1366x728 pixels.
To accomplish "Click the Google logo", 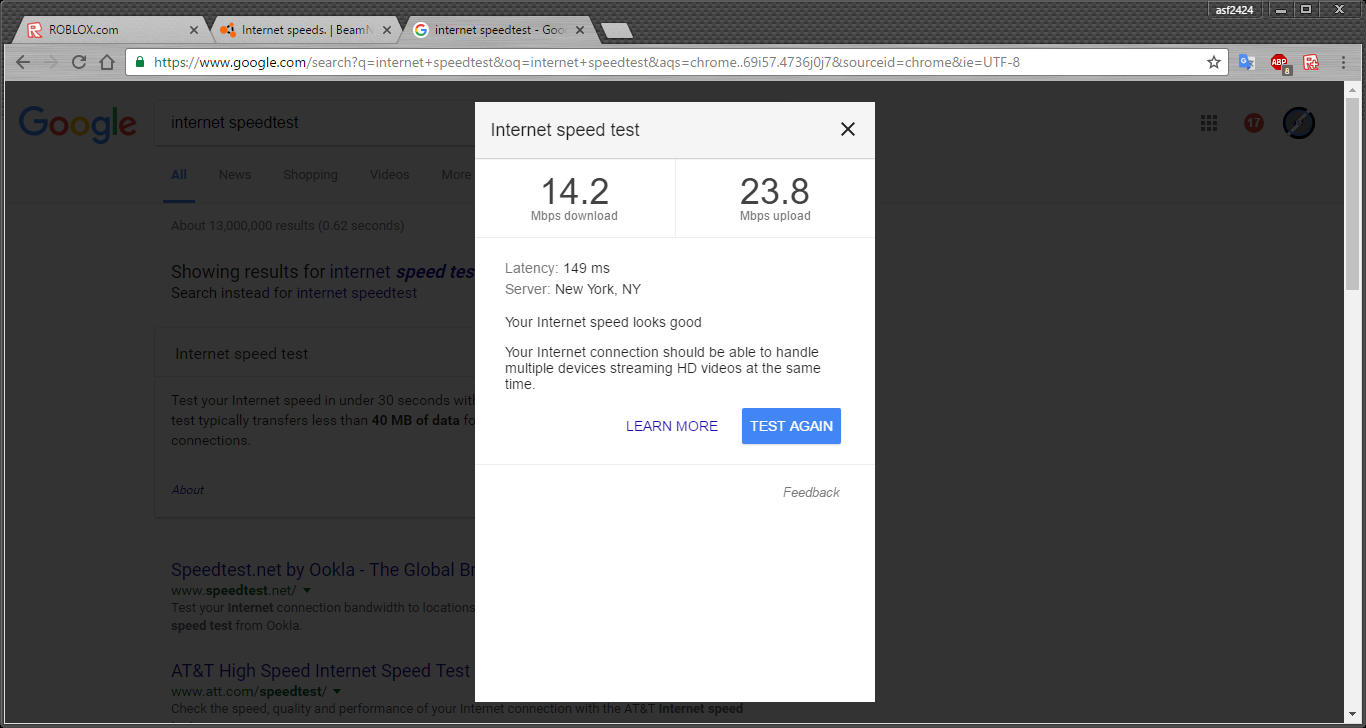I will (x=78, y=124).
